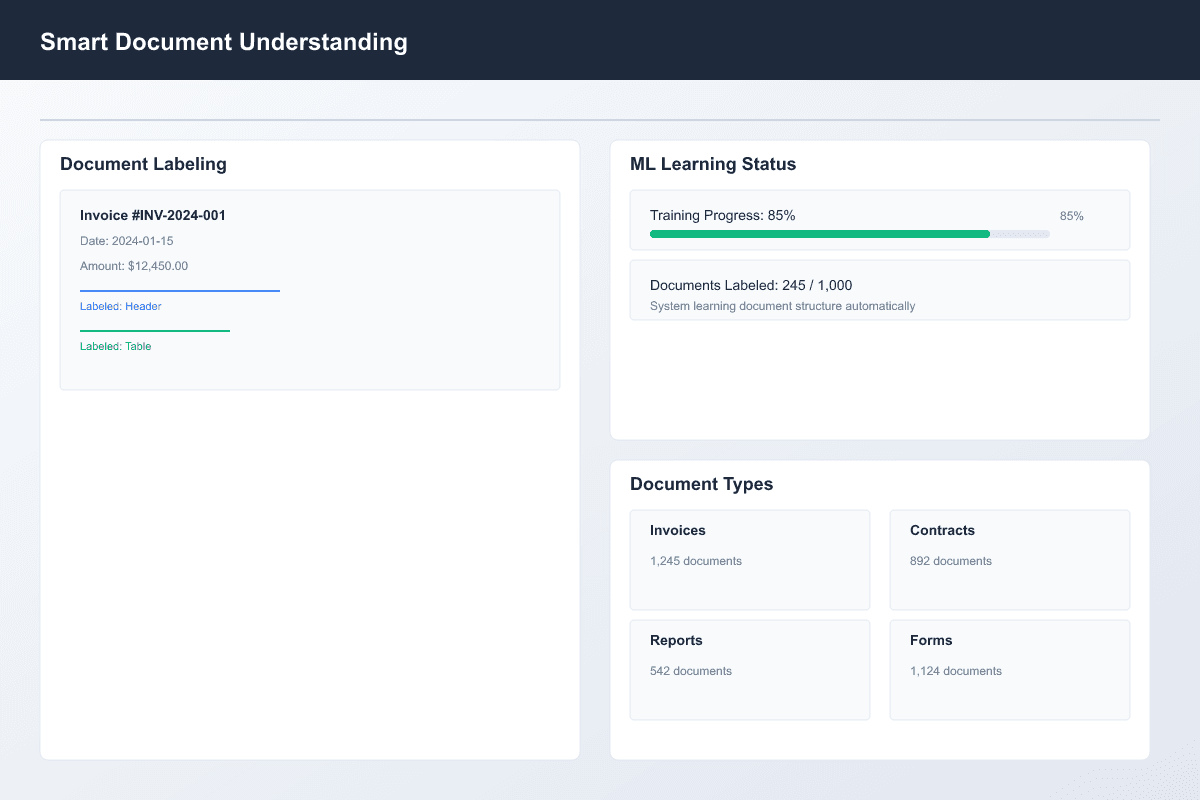Viewport: 1200px width, 800px height.
Task: Open the Reports document type card
Action: (x=750, y=669)
